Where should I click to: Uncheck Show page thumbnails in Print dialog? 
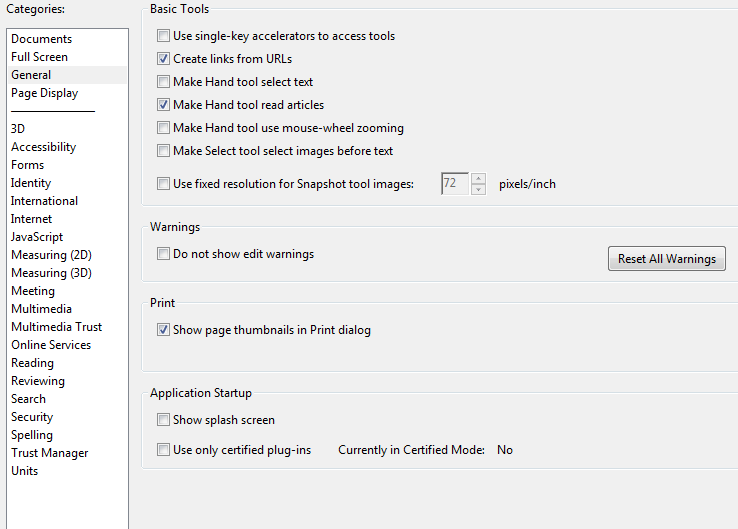[164, 330]
